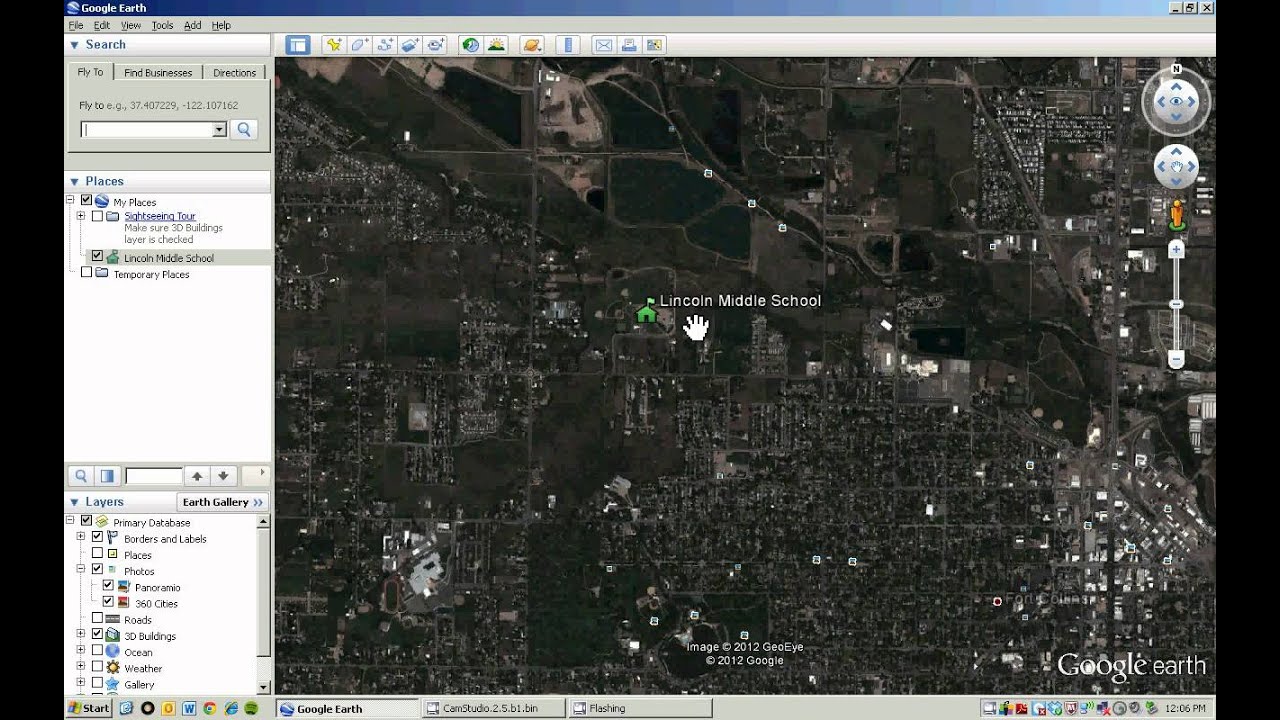Screen dimensions: 1280x720
Task: Expand the Borders and Labels node
Action: pyautogui.click(x=81, y=538)
